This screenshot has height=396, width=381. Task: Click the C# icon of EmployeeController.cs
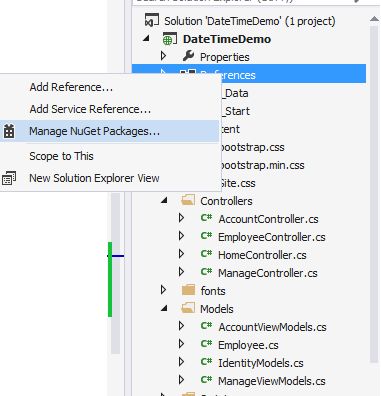pos(207,236)
